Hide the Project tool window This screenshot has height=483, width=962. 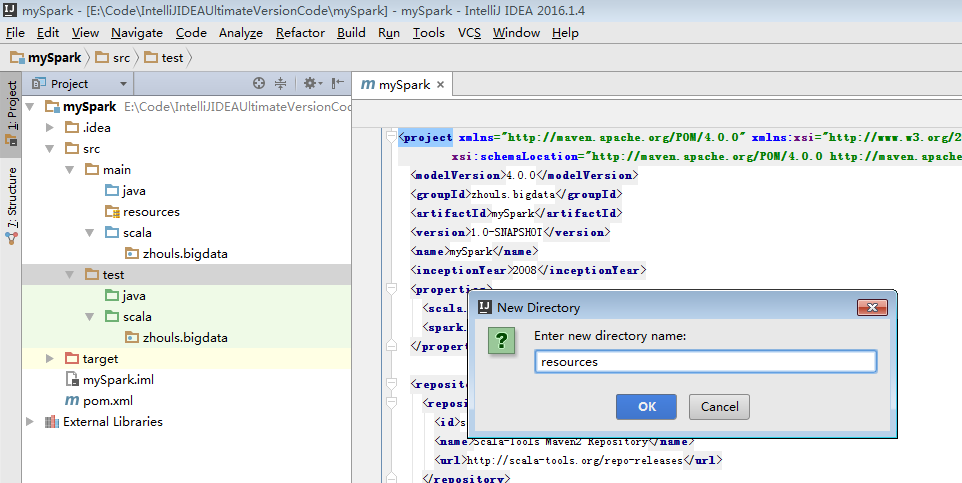click(x=337, y=83)
